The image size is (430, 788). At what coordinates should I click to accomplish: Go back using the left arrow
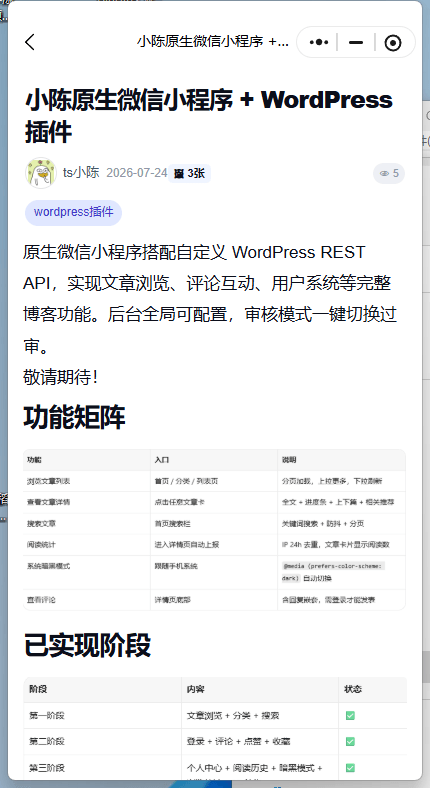30,42
